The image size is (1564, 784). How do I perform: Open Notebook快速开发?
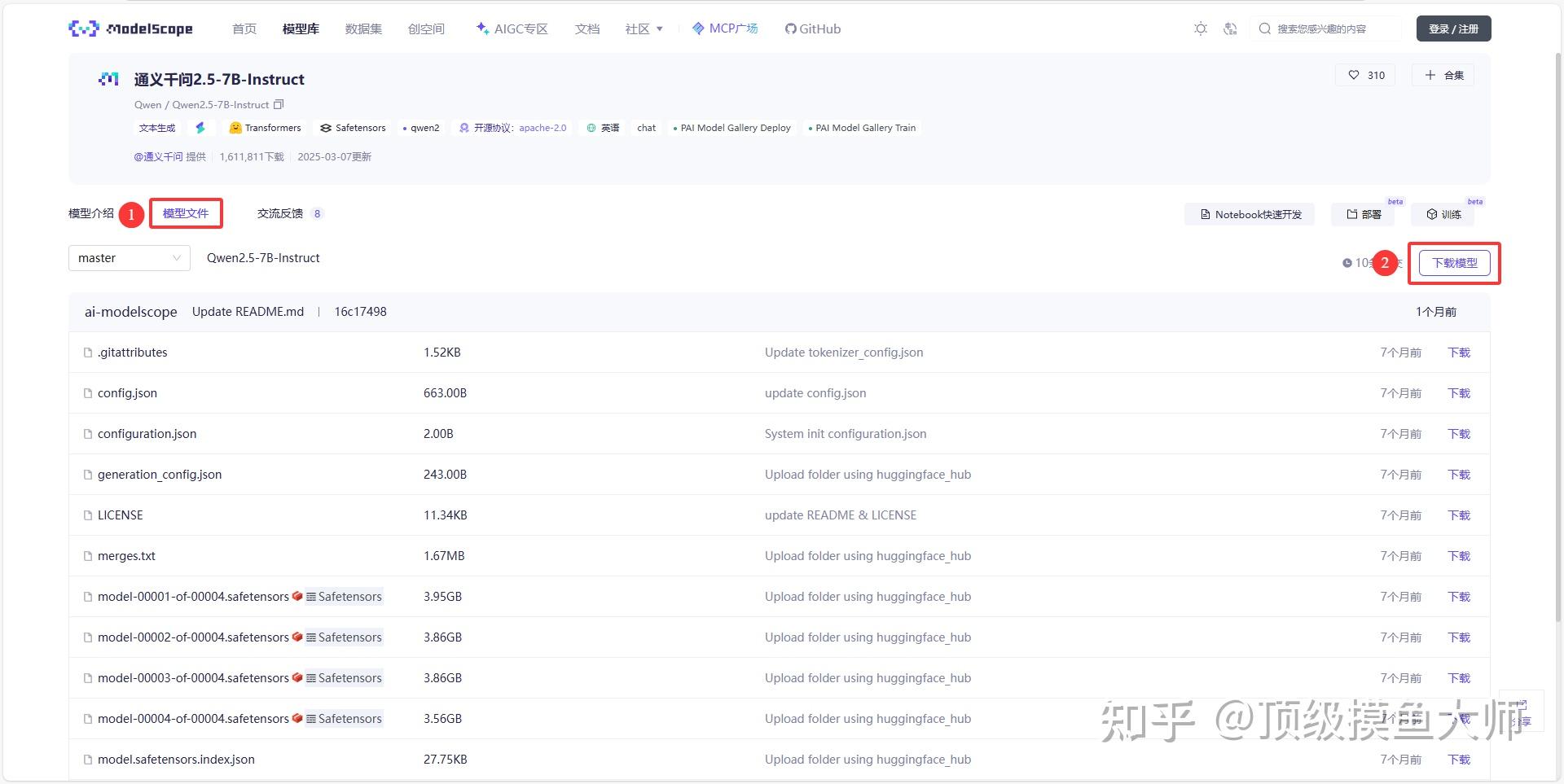point(1250,214)
